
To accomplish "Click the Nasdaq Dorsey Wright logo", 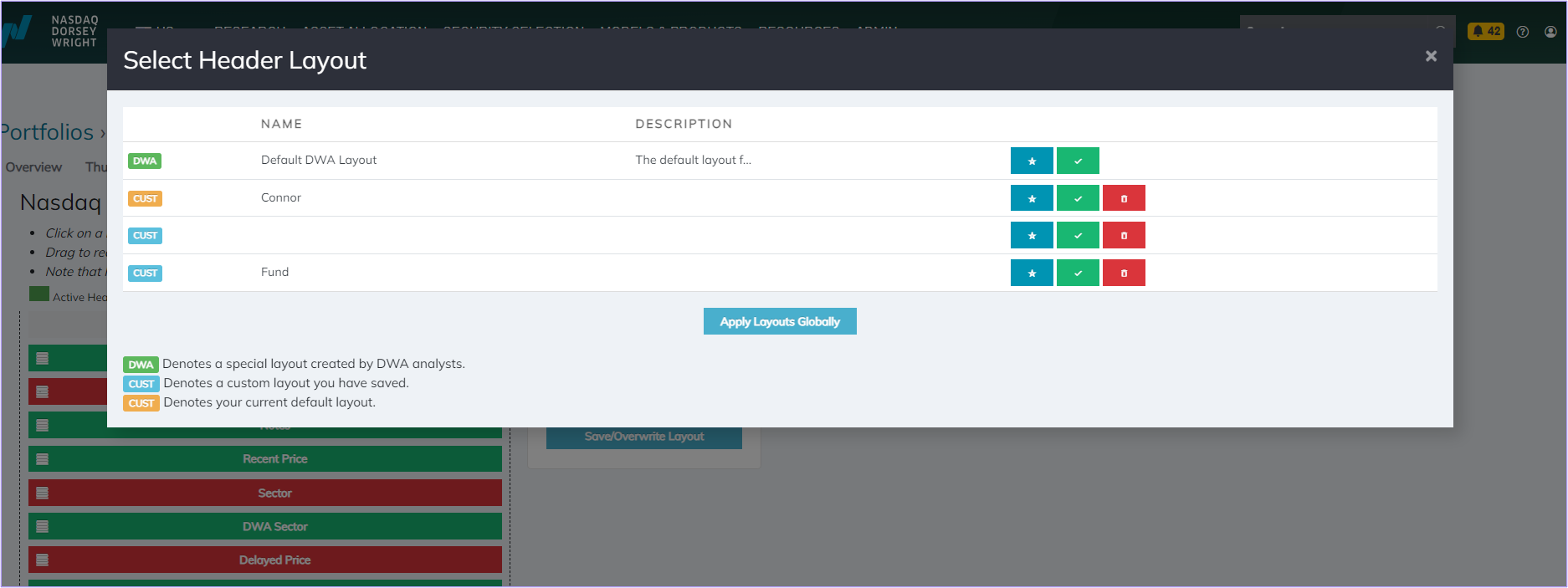I will click(50, 31).
